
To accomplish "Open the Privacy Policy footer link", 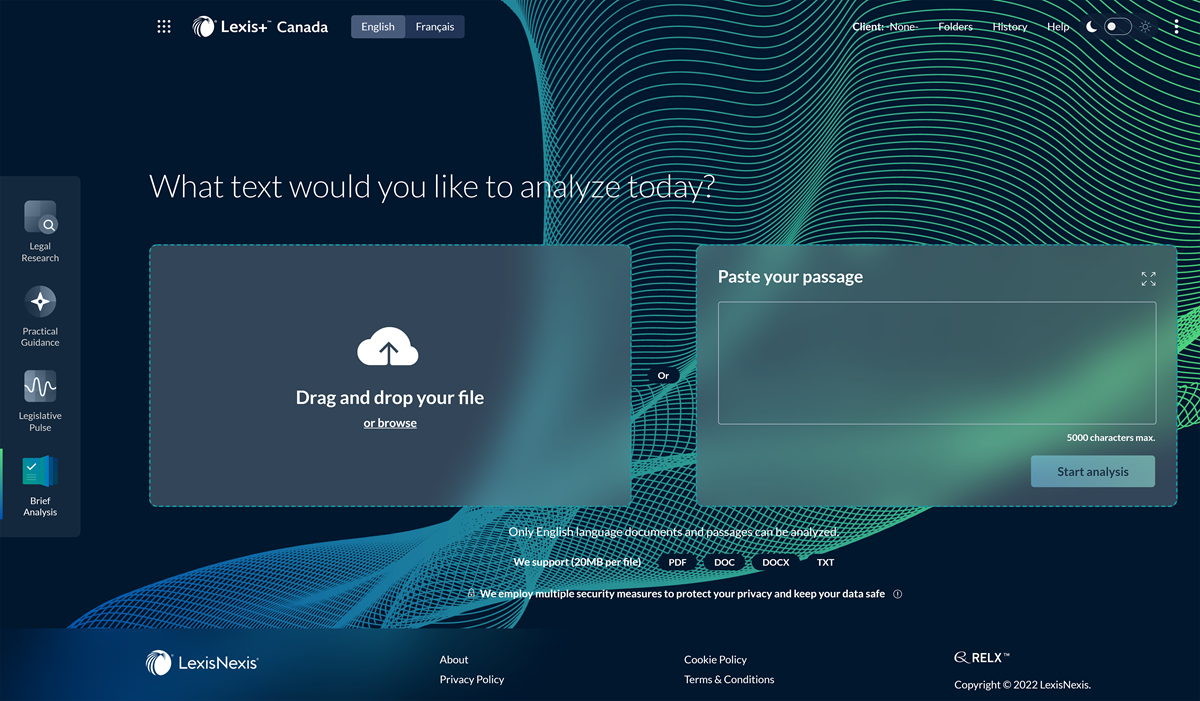I will click(x=472, y=680).
